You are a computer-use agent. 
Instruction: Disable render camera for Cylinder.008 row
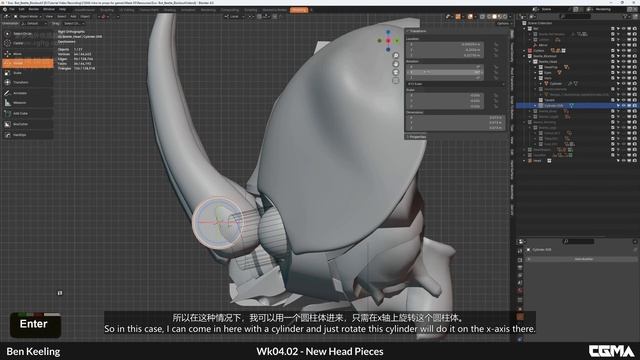pyautogui.click(x=634, y=106)
